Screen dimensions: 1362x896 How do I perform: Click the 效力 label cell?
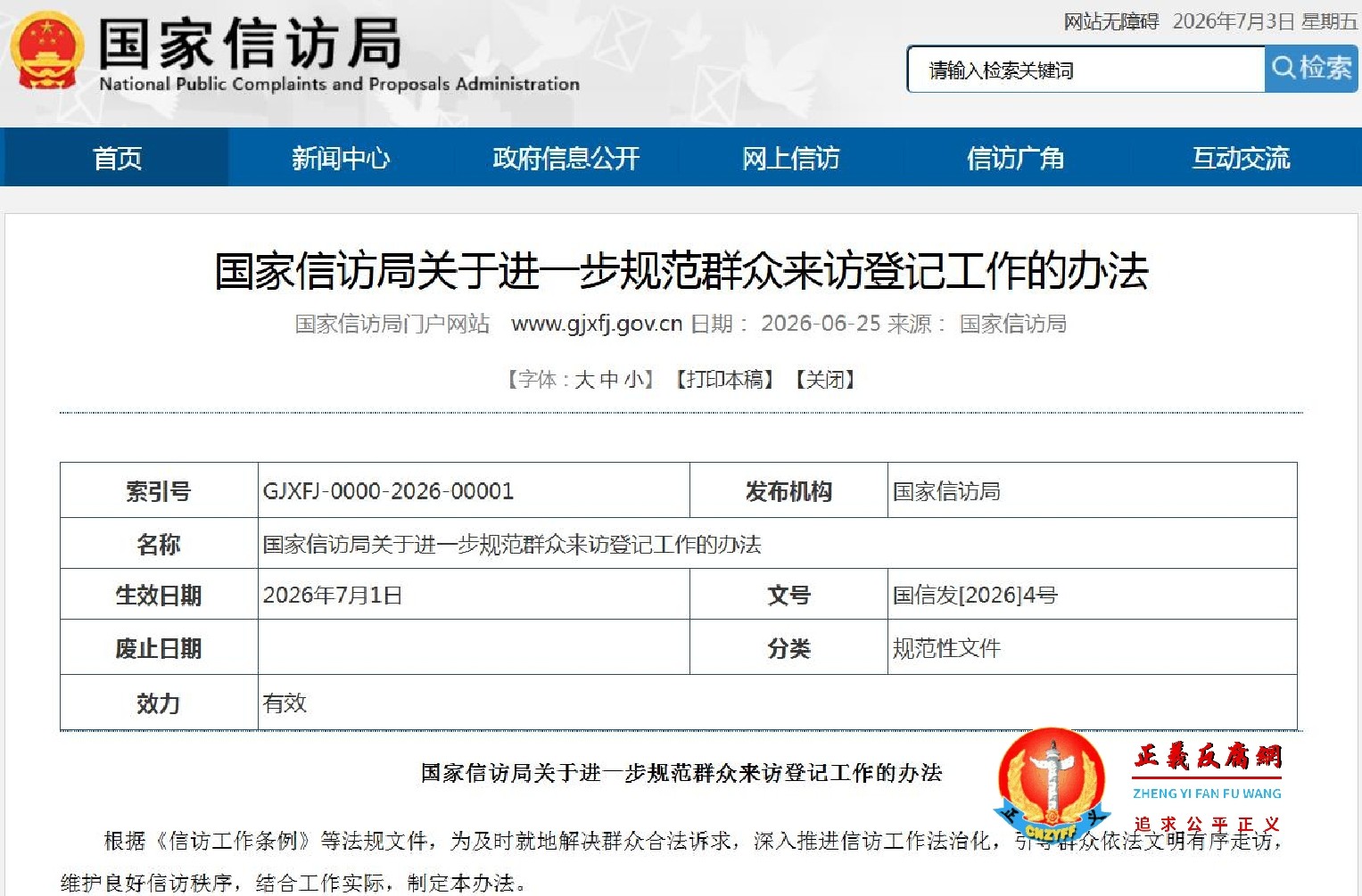point(159,703)
